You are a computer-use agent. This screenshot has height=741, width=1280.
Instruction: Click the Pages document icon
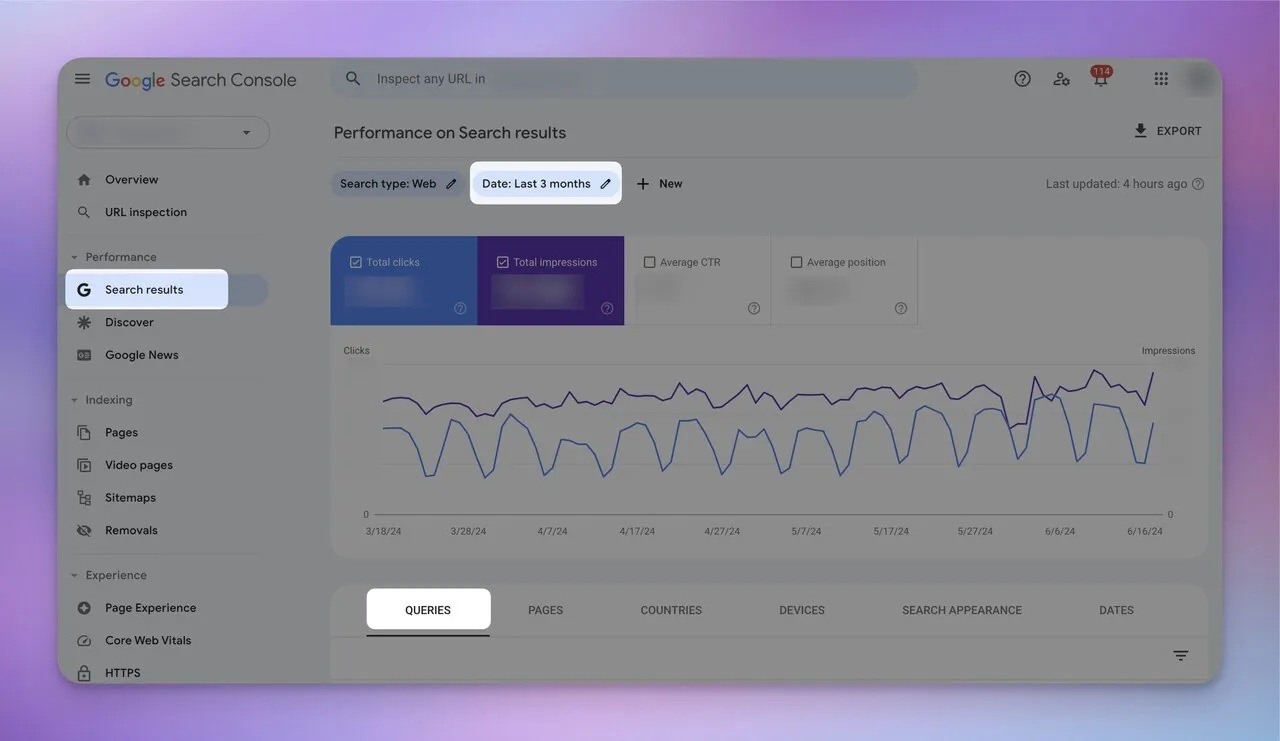(84, 433)
